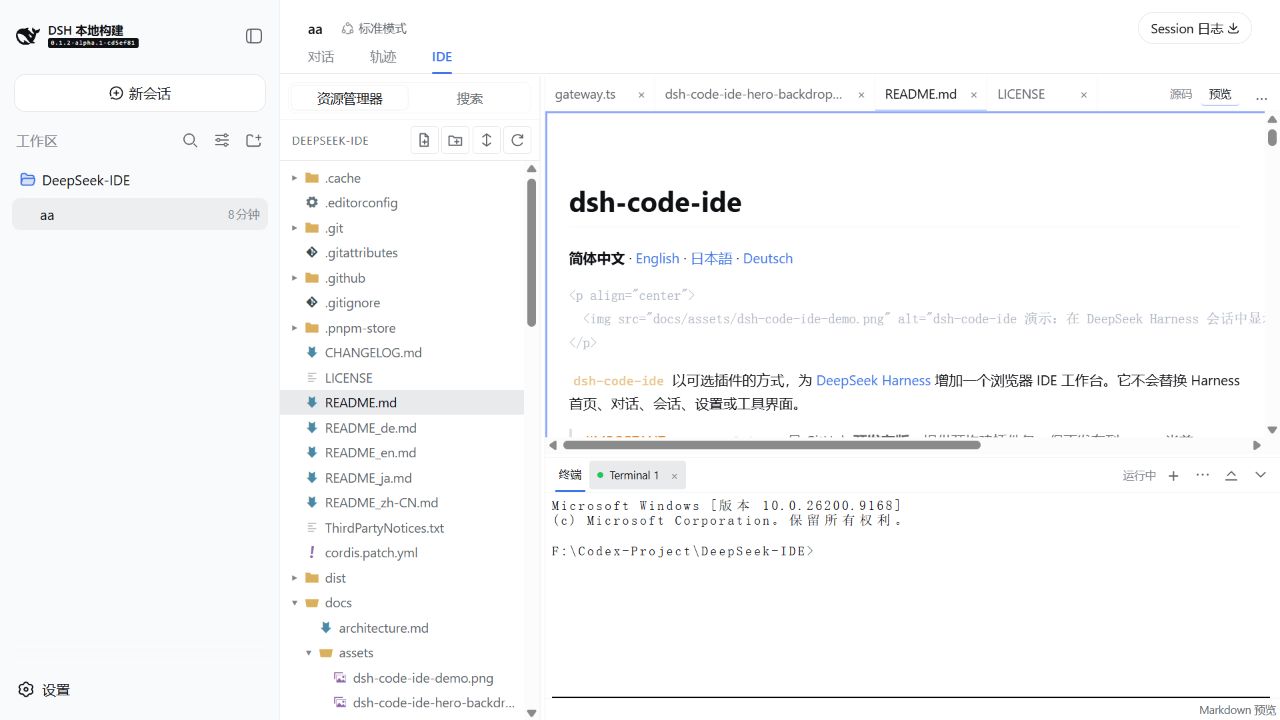Close the README.md editor tab
This screenshot has width=1280, height=720.
click(x=975, y=95)
